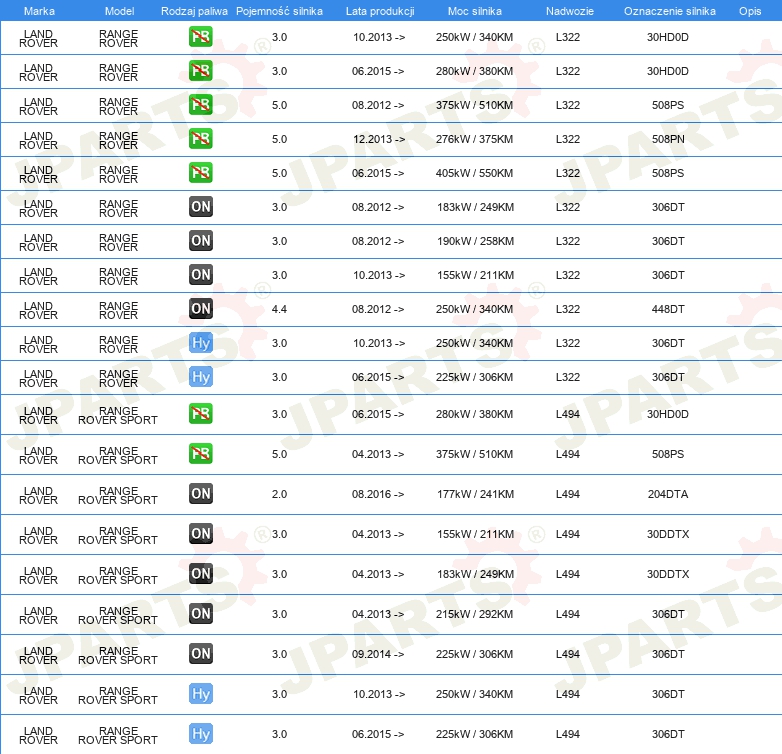Screen dimensions: 782x754
Task: Click L322 body code in the 405kW / 550KM row
Action: pyautogui.click(x=568, y=173)
